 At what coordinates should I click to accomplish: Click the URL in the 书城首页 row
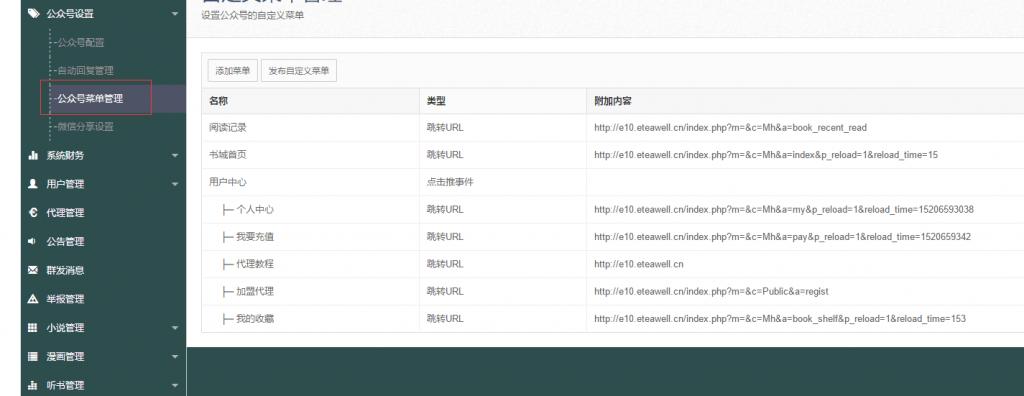pos(766,155)
